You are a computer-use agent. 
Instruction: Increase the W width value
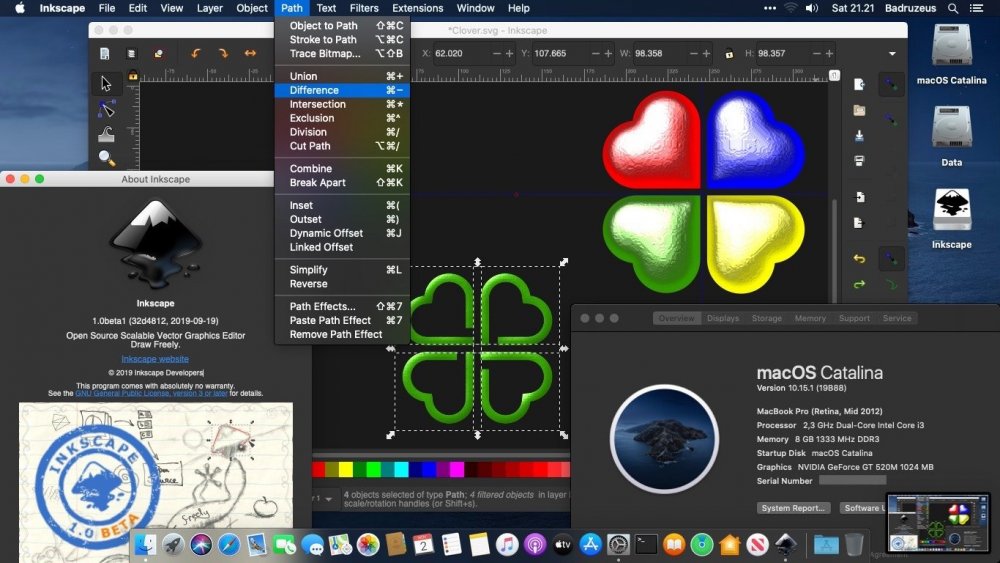[x=707, y=54]
